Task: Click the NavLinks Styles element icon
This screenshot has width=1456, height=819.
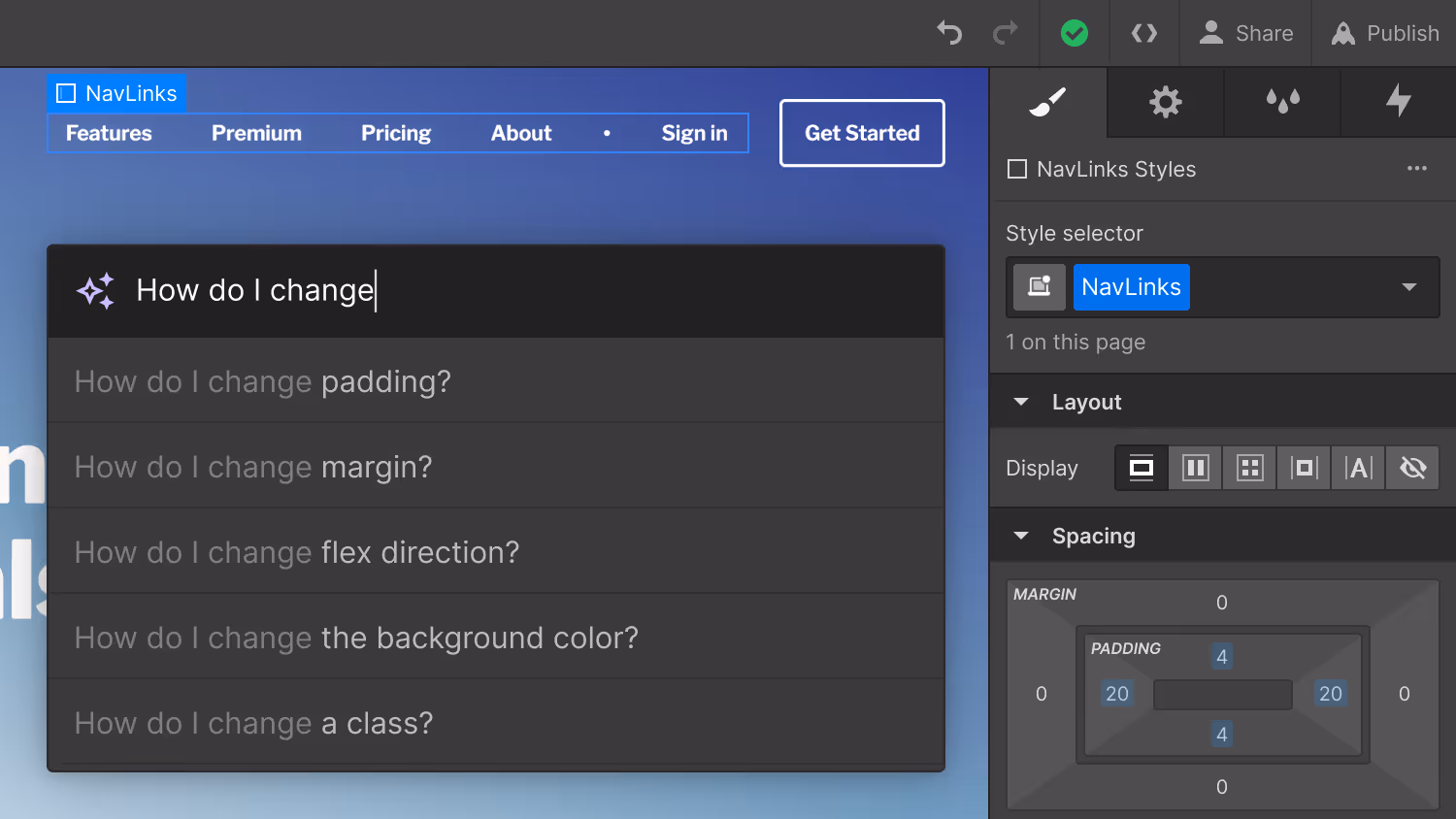Action: point(1017,169)
